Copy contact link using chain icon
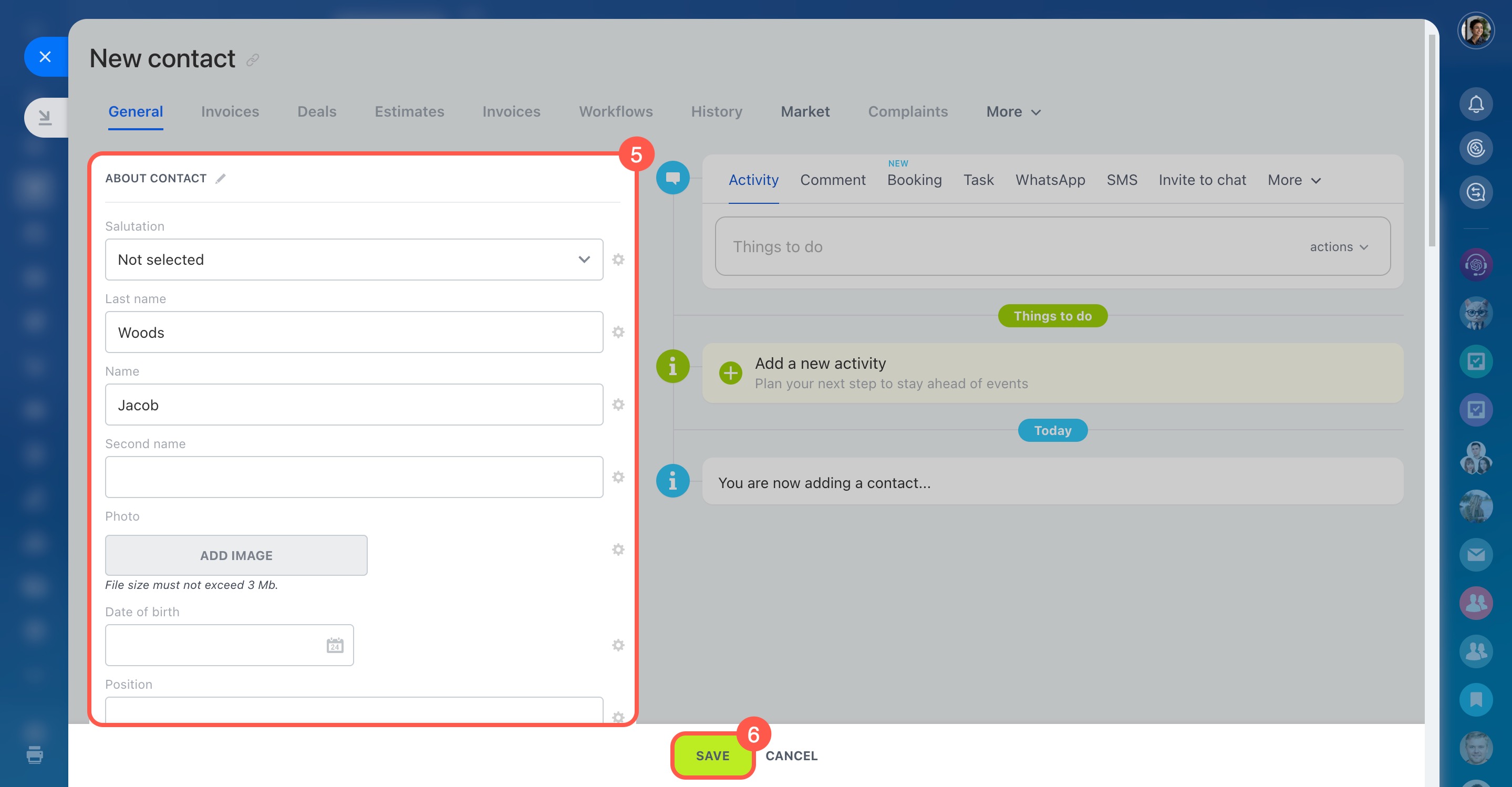The height and width of the screenshot is (787, 1512). tap(252, 60)
